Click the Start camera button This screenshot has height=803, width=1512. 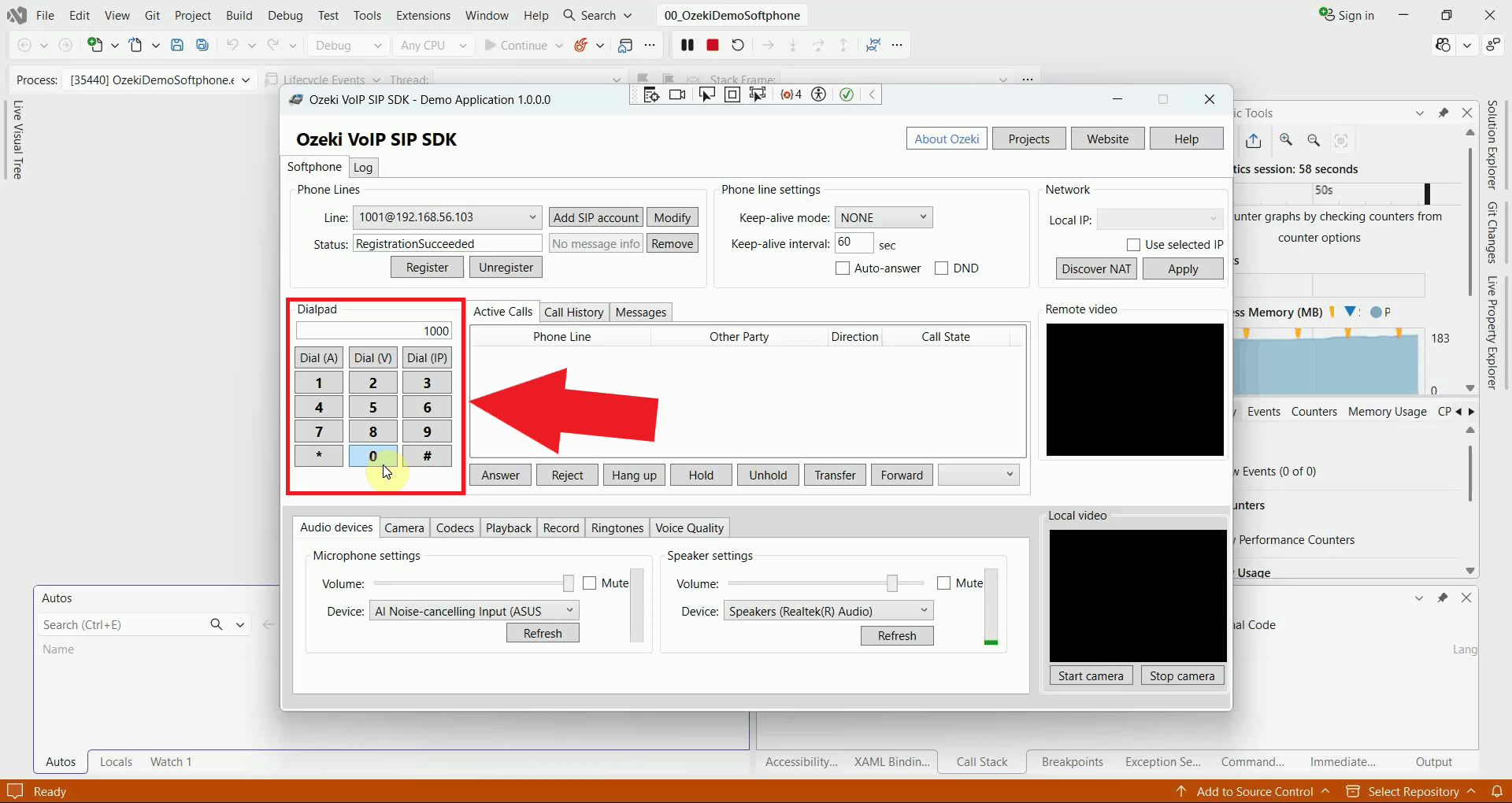tap(1091, 675)
